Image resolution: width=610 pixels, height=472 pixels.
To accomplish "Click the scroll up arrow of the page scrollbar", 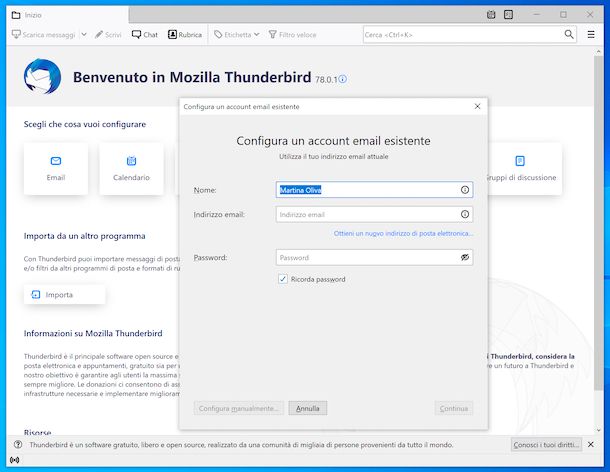I will point(598,52).
